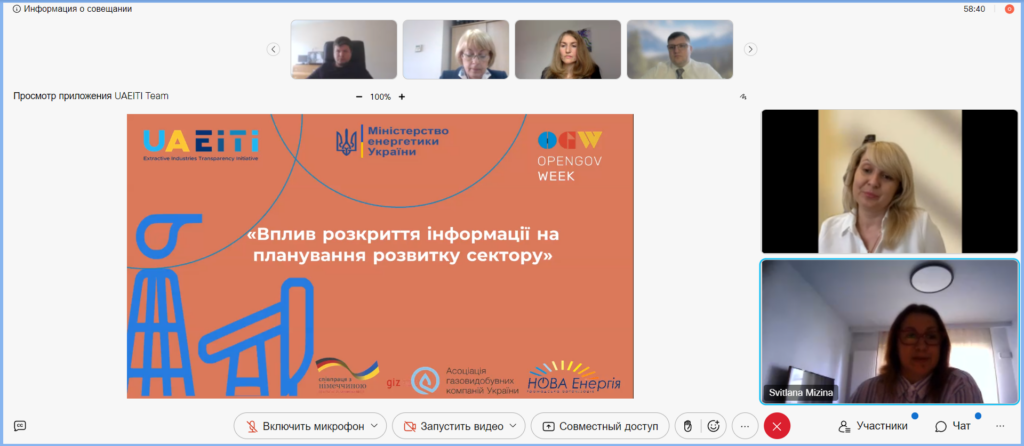Open the Чат chat panel
1024x446 pixels.
tap(953, 426)
